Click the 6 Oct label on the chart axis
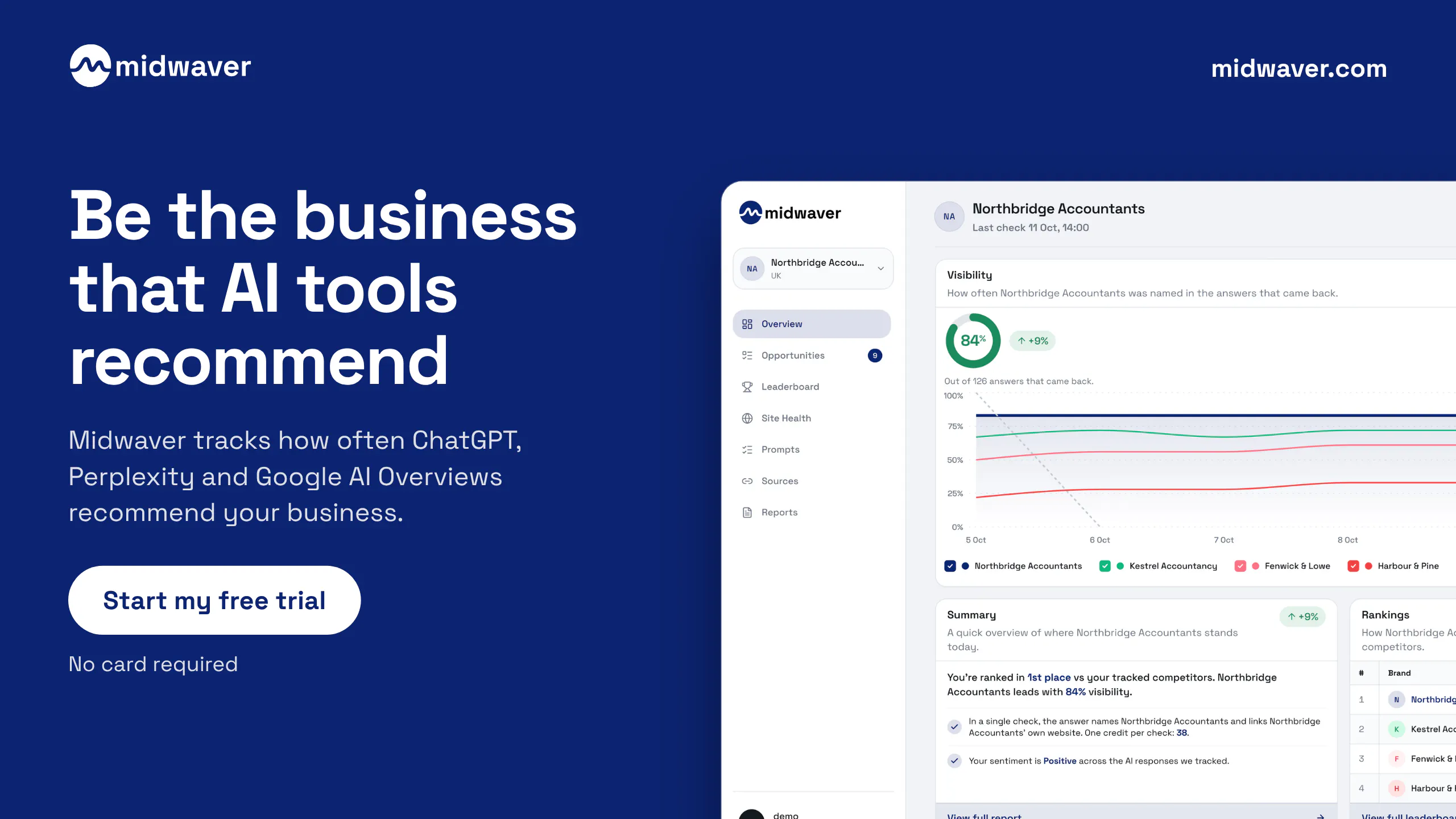The image size is (1456, 819). (1099, 540)
